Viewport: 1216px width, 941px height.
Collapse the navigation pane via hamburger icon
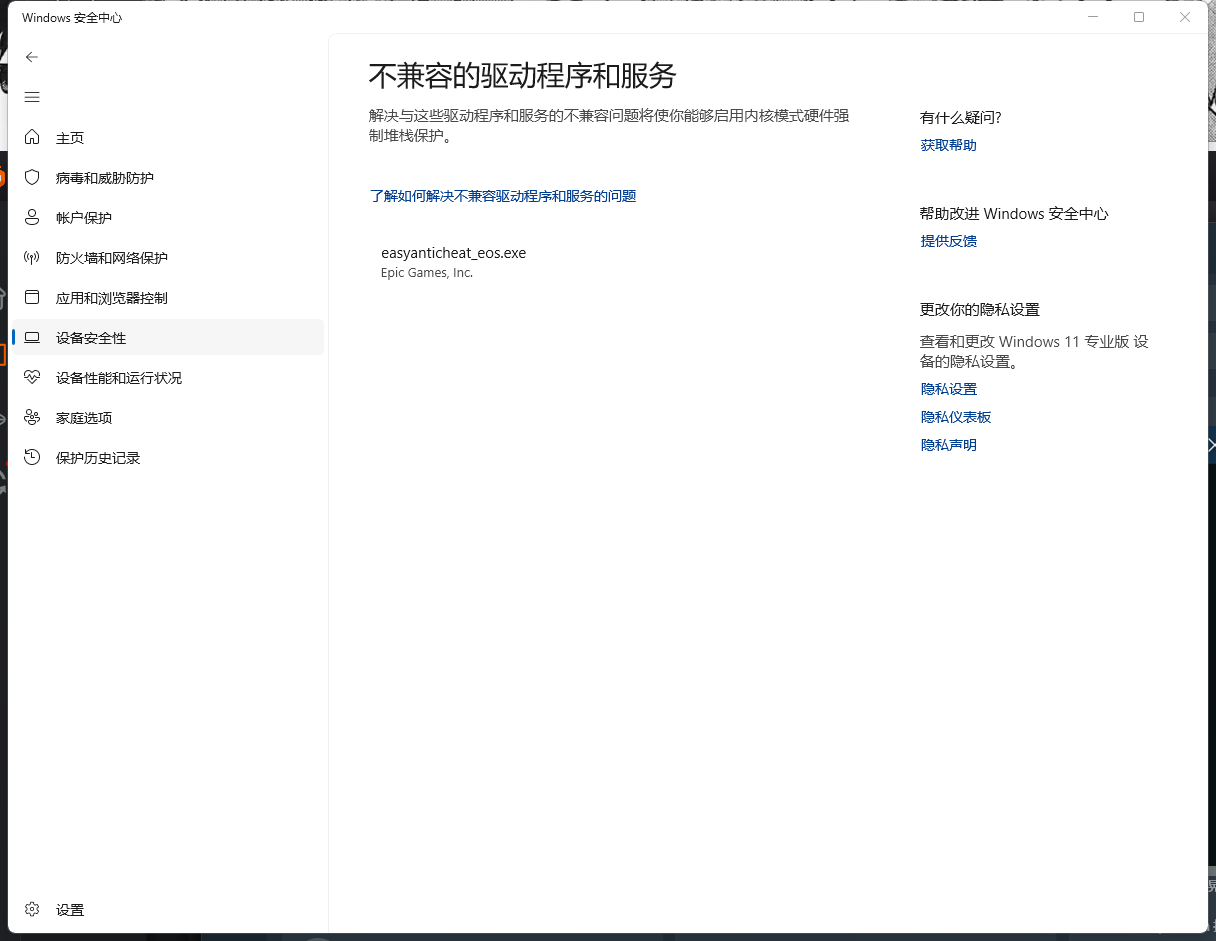click(x=31, y=97)
